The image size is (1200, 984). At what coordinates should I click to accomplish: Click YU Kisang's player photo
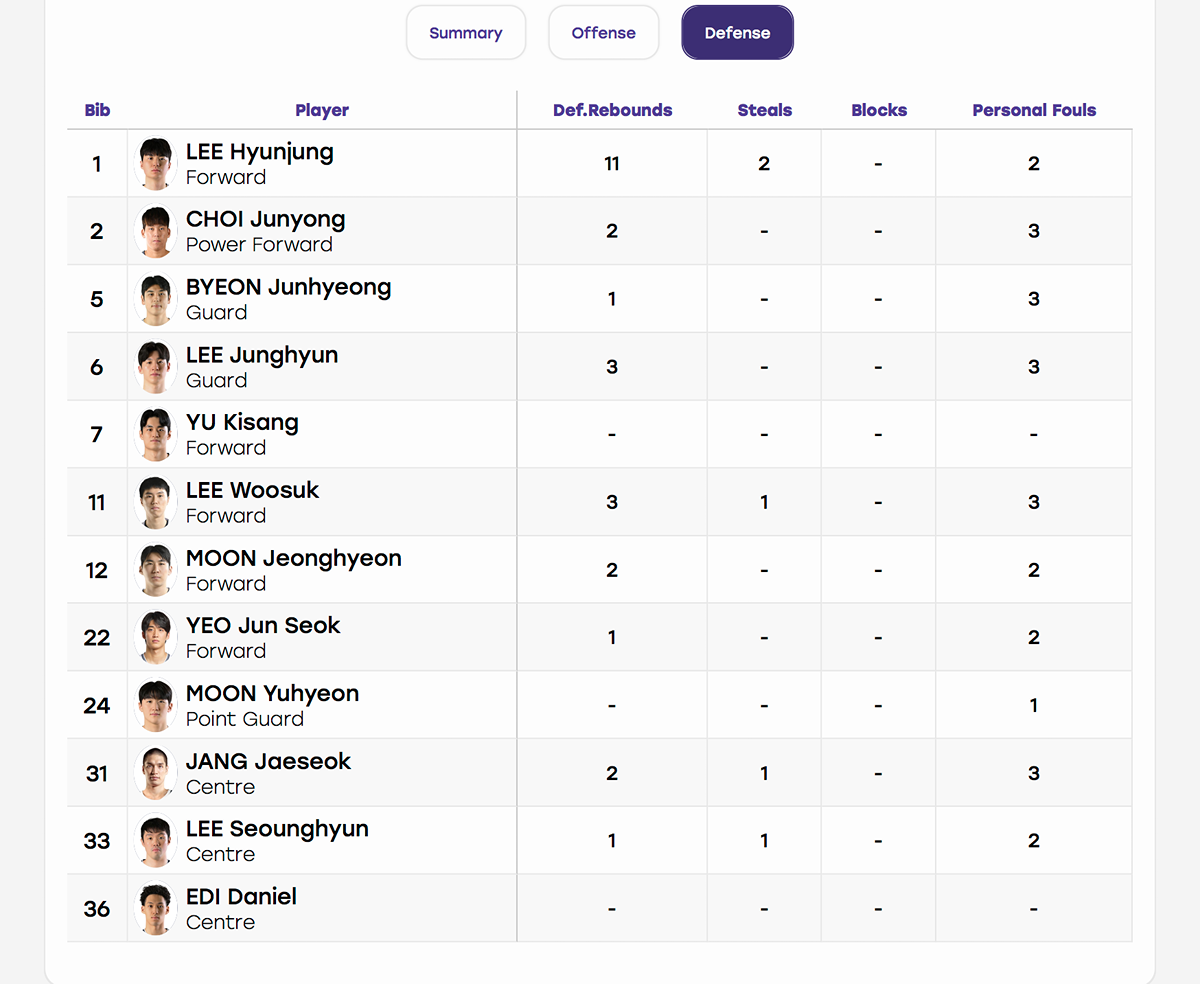coord(156,435)
